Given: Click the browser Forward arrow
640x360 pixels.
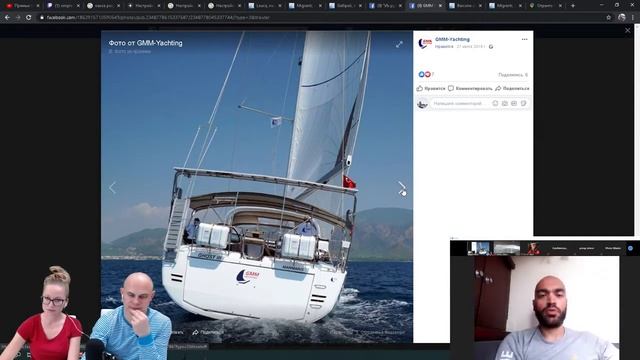Looking at the screenshot, I should pos(18,18).
